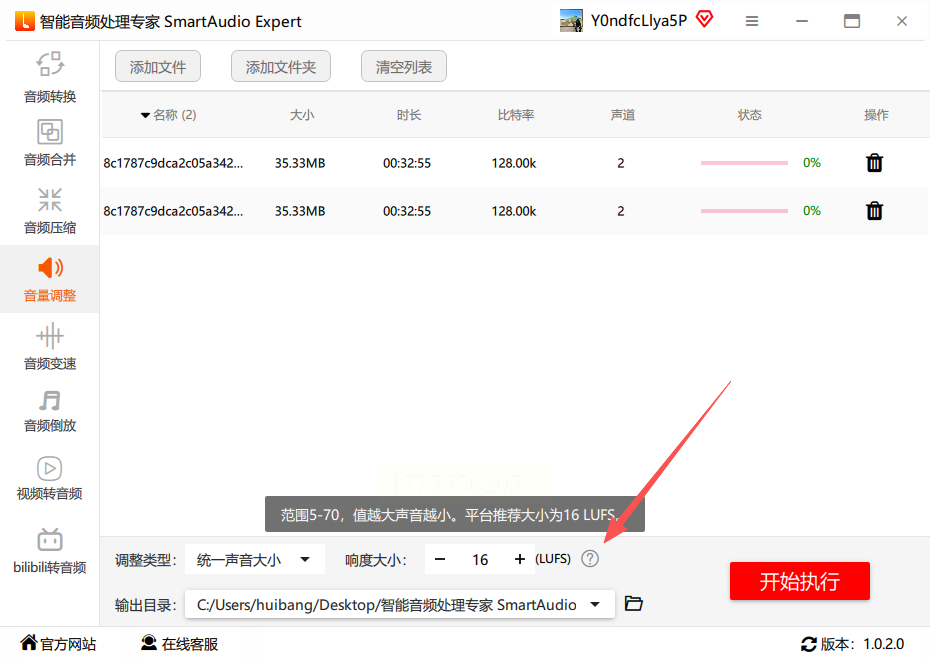Click 添加文件 add file button
The width and height of the screenshot is (930, 660).
point(158,66)
